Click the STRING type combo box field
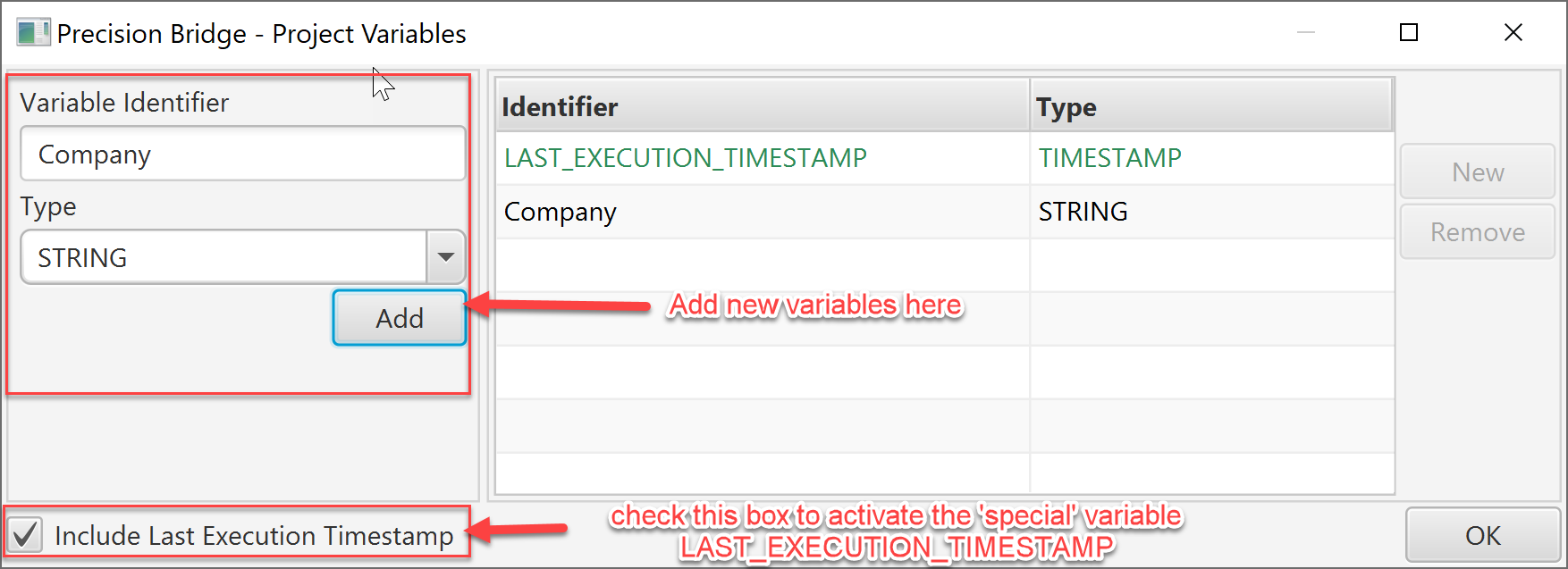Screen dimensions: 1568x569 coord(242,257)
